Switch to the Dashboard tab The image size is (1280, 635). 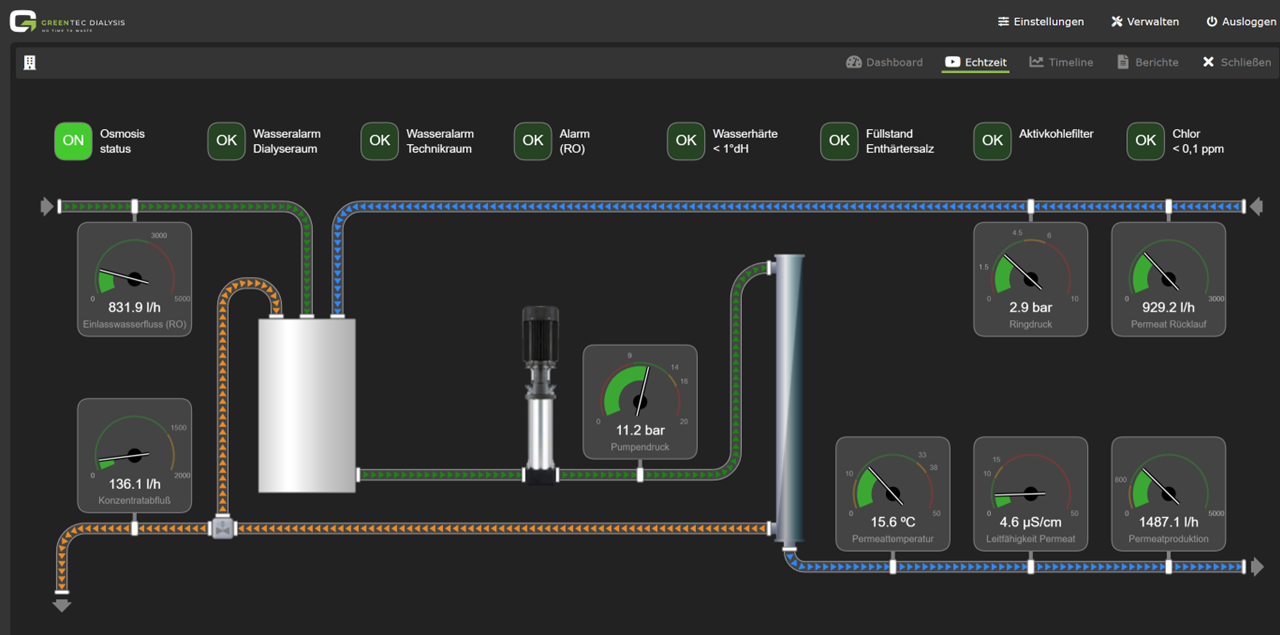(x=884, y=62)
